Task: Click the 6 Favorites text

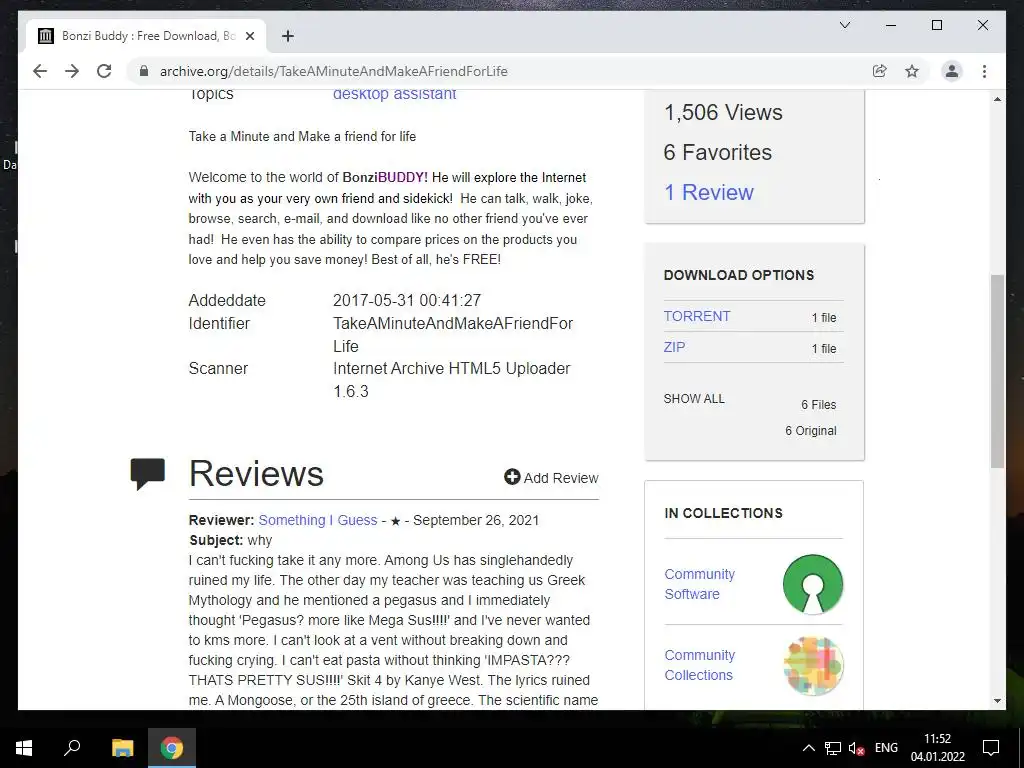Action: (718, 152)
